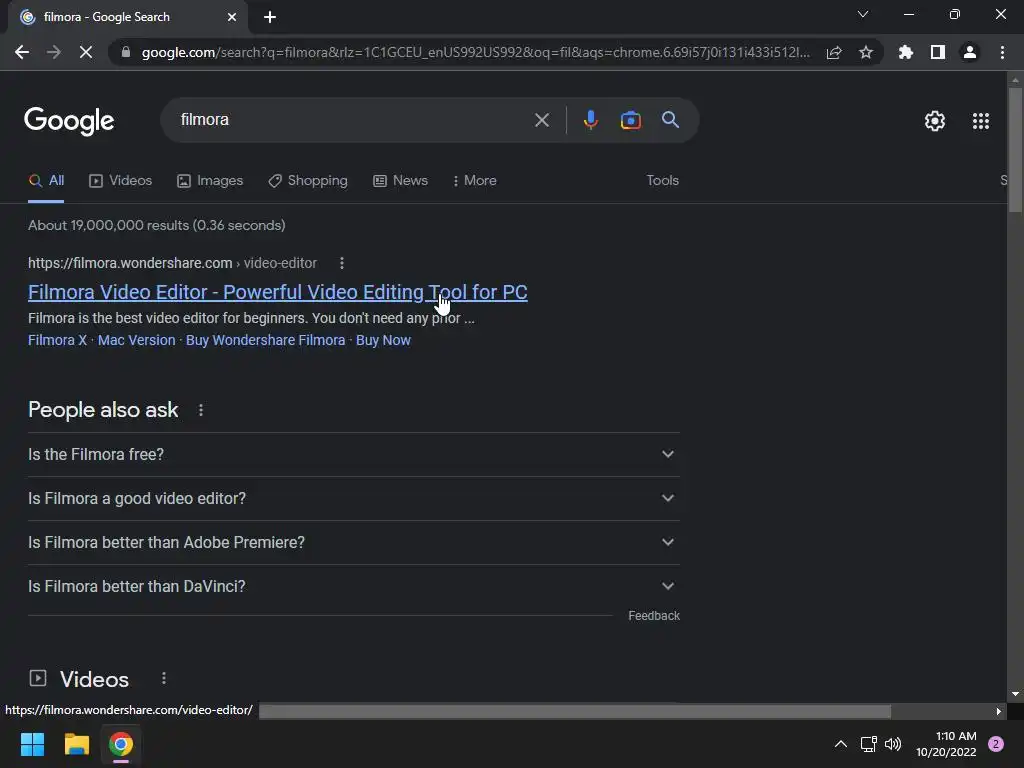Image resolution: width=1024 pixels, height=768 pixels.
Task: Open the notification badge showing 2
Action: click(996, 744)
